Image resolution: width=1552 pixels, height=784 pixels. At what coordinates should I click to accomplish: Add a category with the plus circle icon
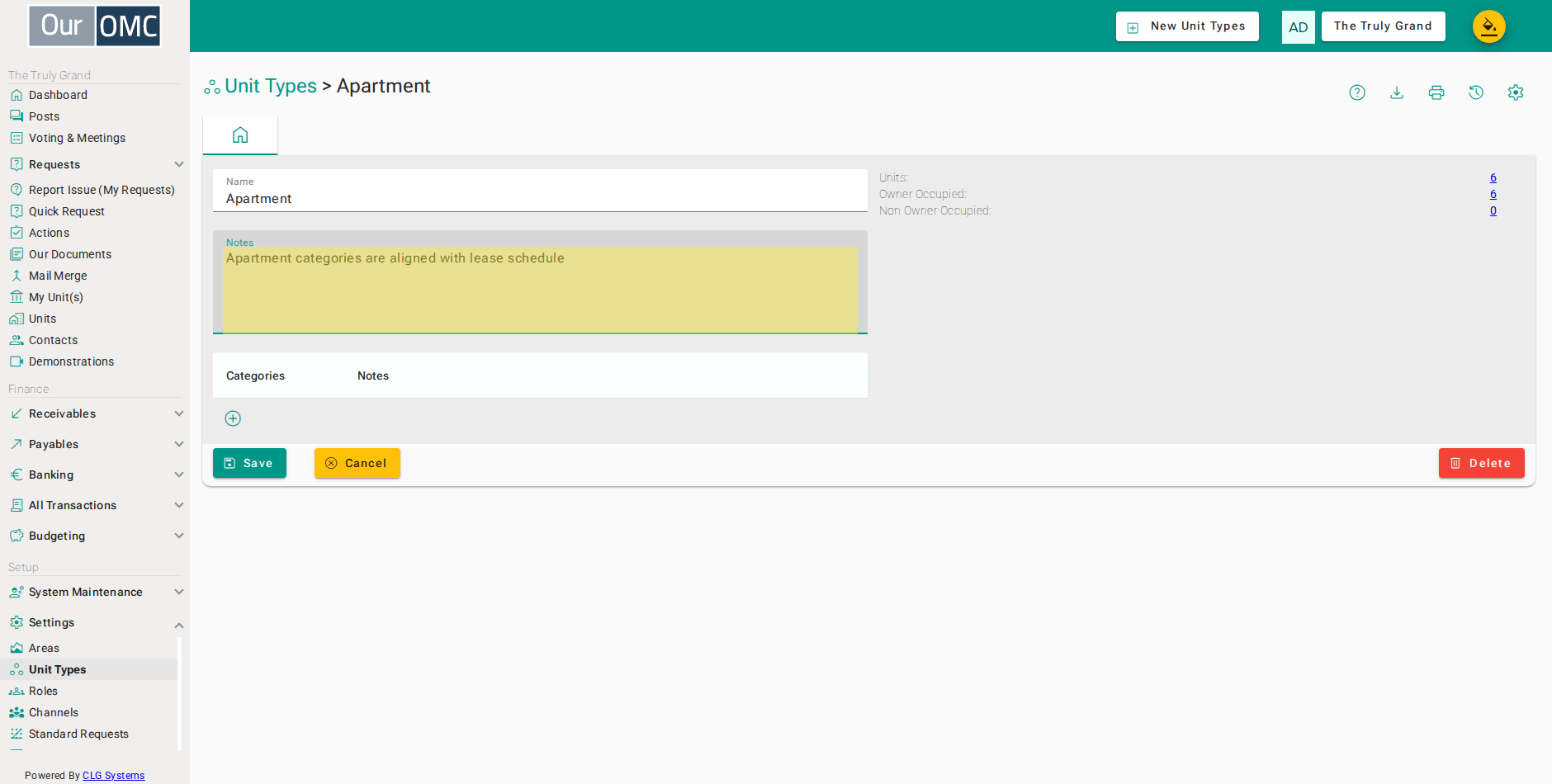(234, 418)
